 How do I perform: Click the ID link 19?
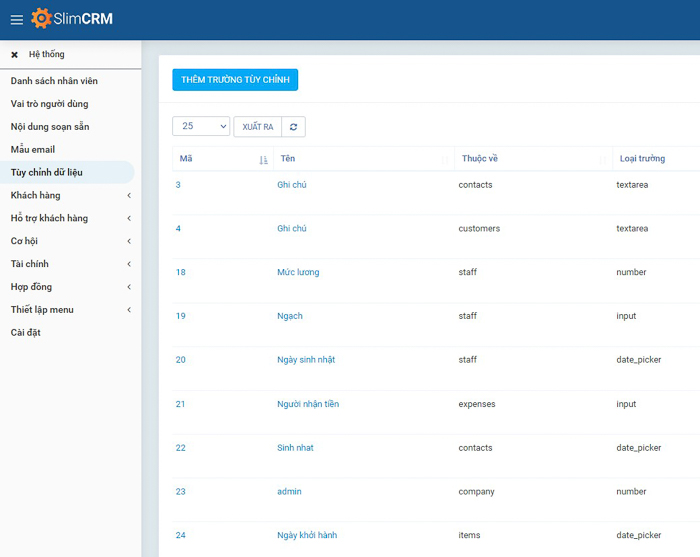[x=180, y=316]
